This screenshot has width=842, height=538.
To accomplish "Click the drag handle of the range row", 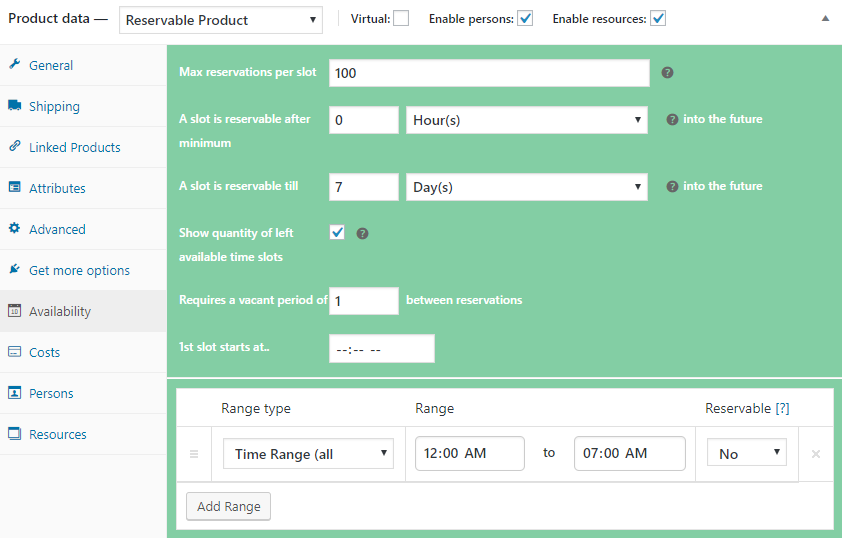I will pyautogui.click(x=194, y=454).
